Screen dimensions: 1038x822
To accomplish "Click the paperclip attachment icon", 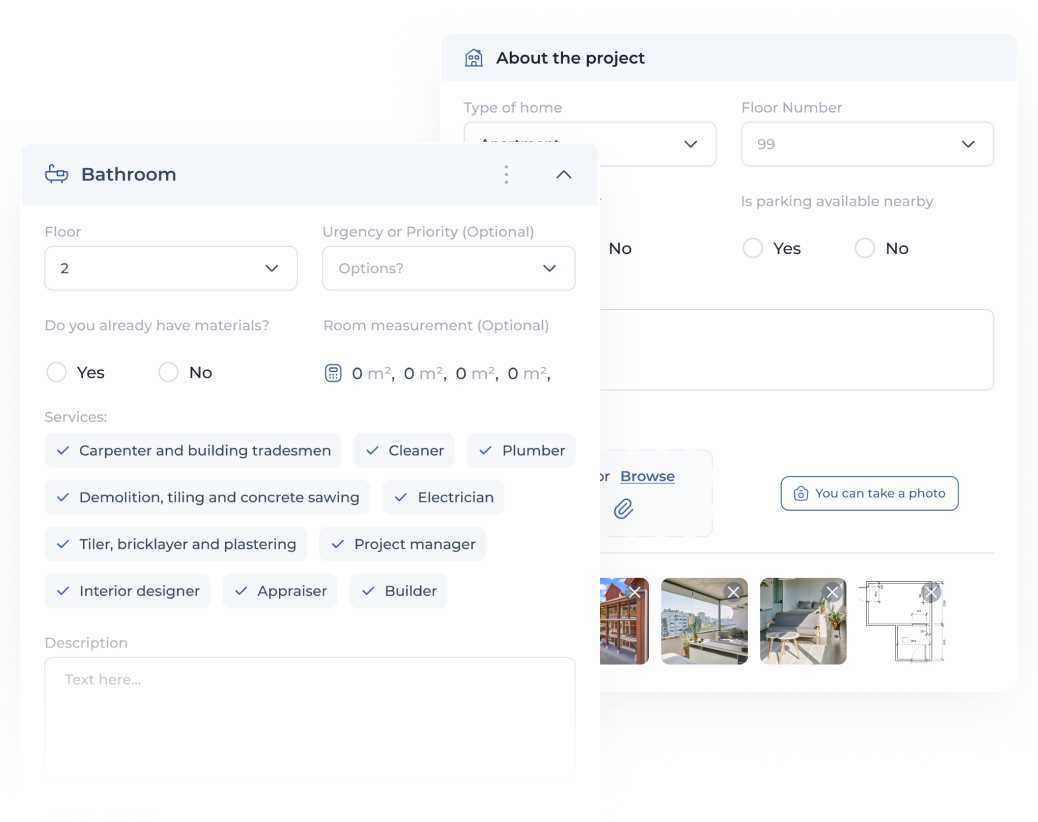I will point(623,508).
